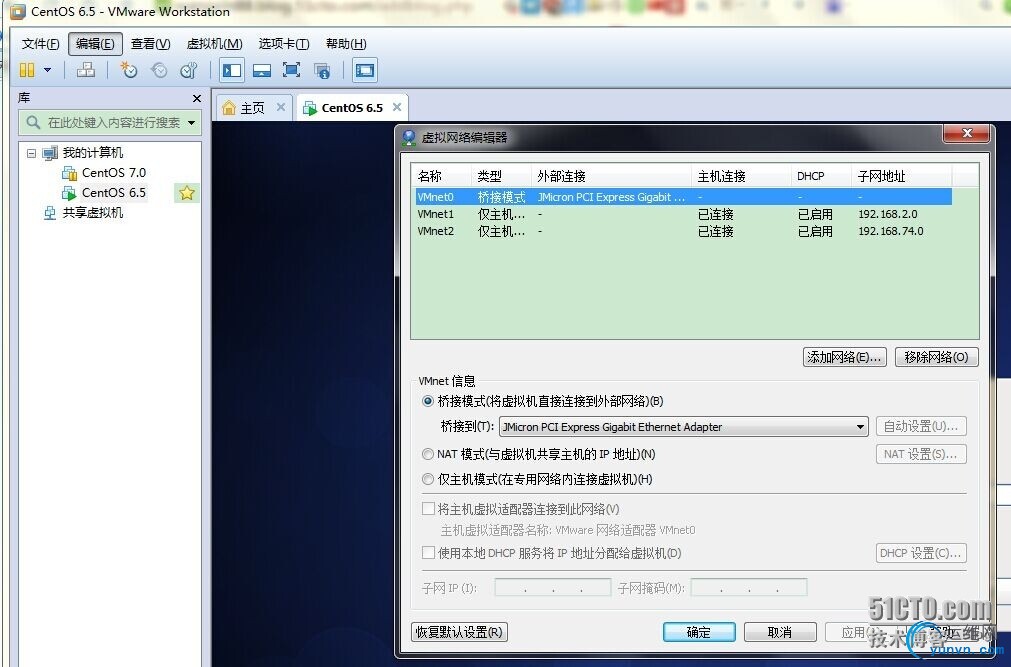Screen dimensions: 1011x667
Task: Open the 虚拟机(M) menu
Action: coord(214,44)
